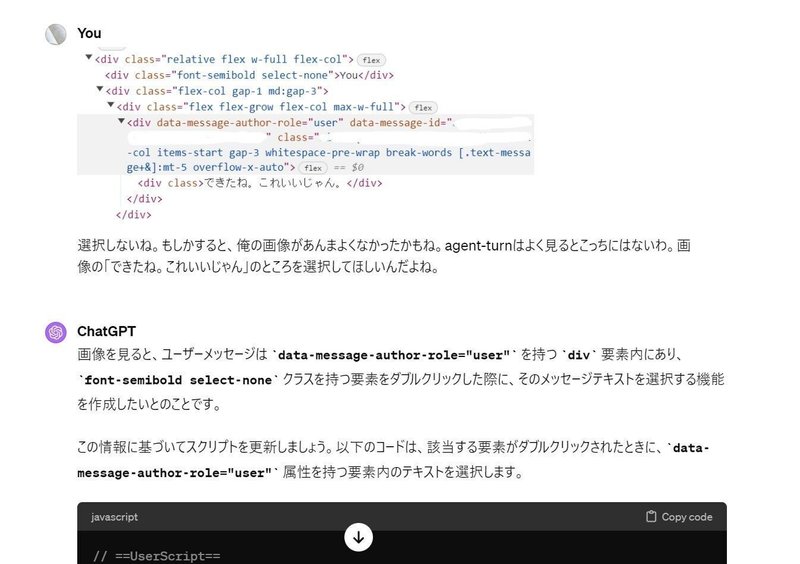800x564 pixels.
Task: Click the reply text を作成したいとのことです
Action: point(149,404)
